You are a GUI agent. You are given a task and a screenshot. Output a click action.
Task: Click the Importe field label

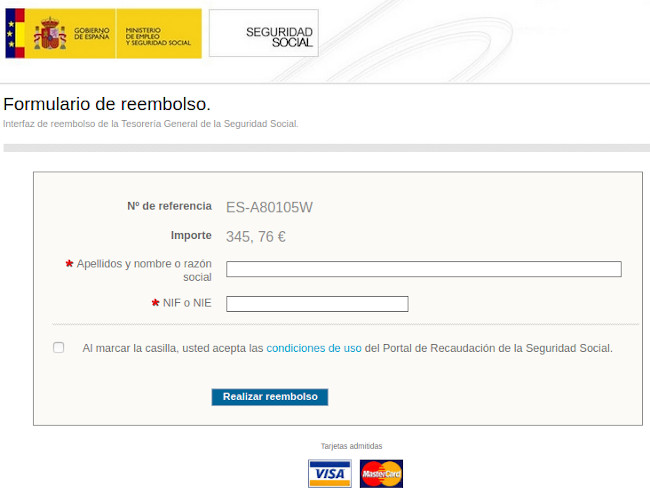pos(191,235)
